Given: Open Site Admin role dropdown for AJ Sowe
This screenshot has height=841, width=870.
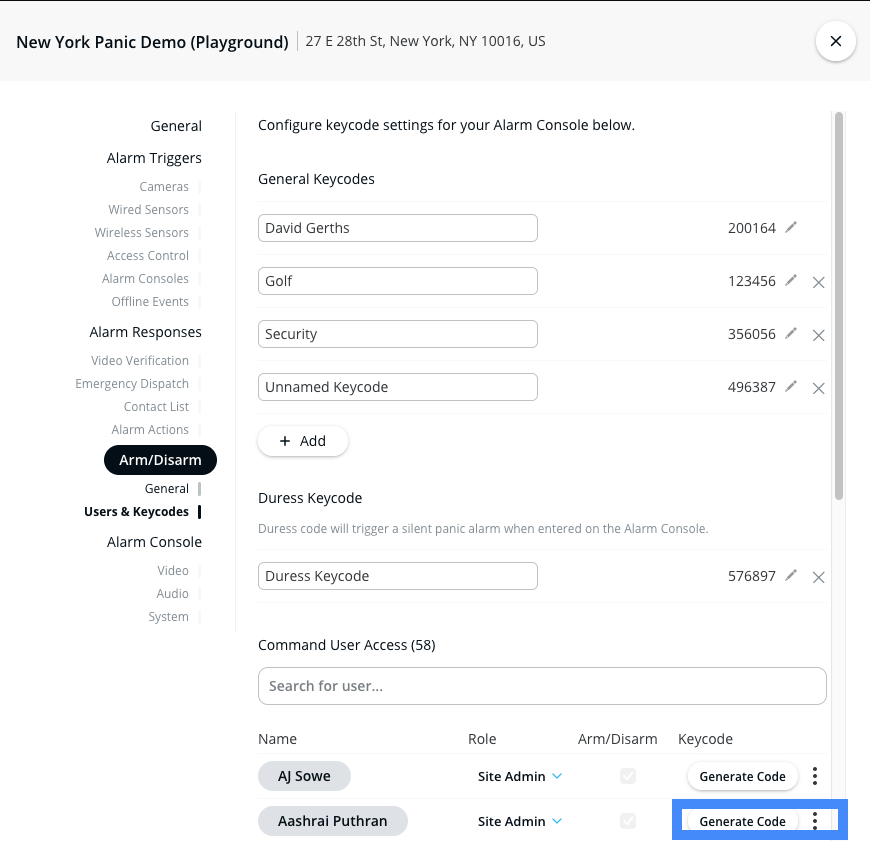Looking at the screenshot, I should pos(520,776).
